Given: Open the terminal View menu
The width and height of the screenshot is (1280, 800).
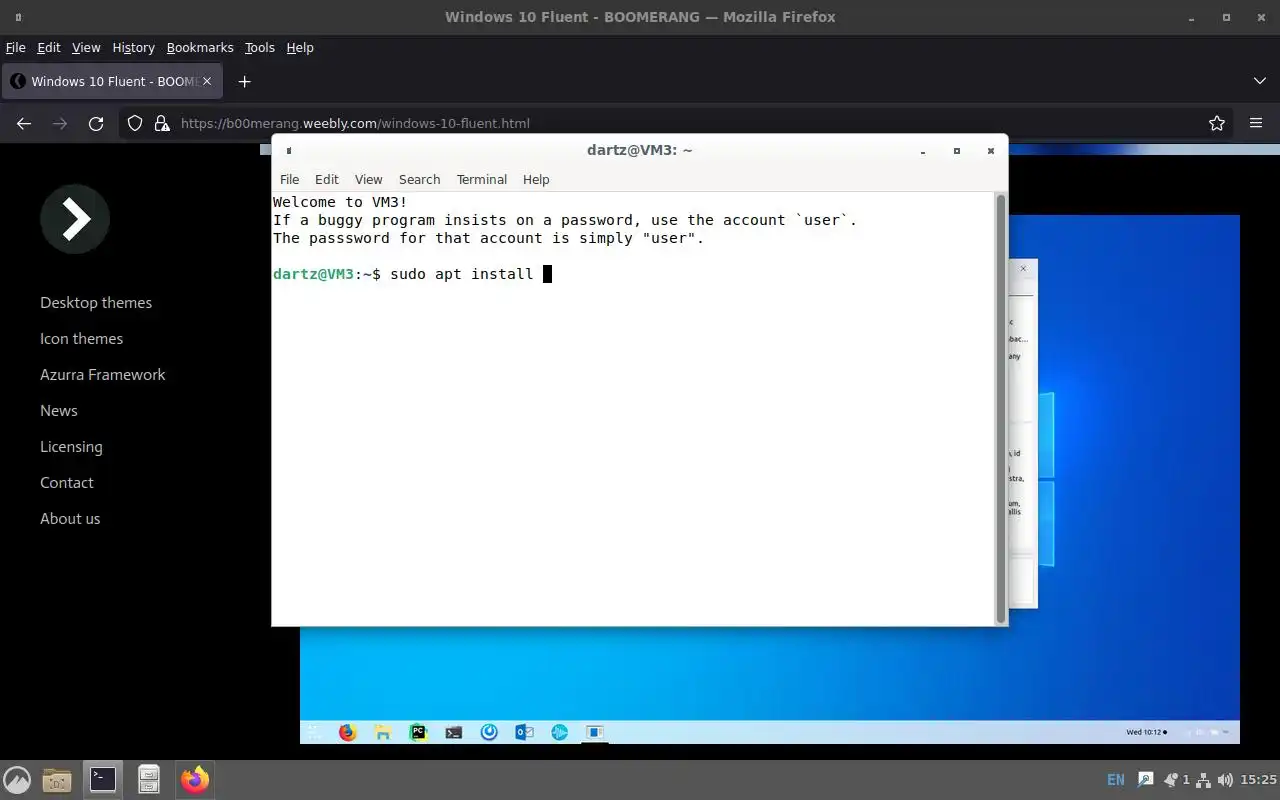Looking at the screenshot, I should [369, 179].
